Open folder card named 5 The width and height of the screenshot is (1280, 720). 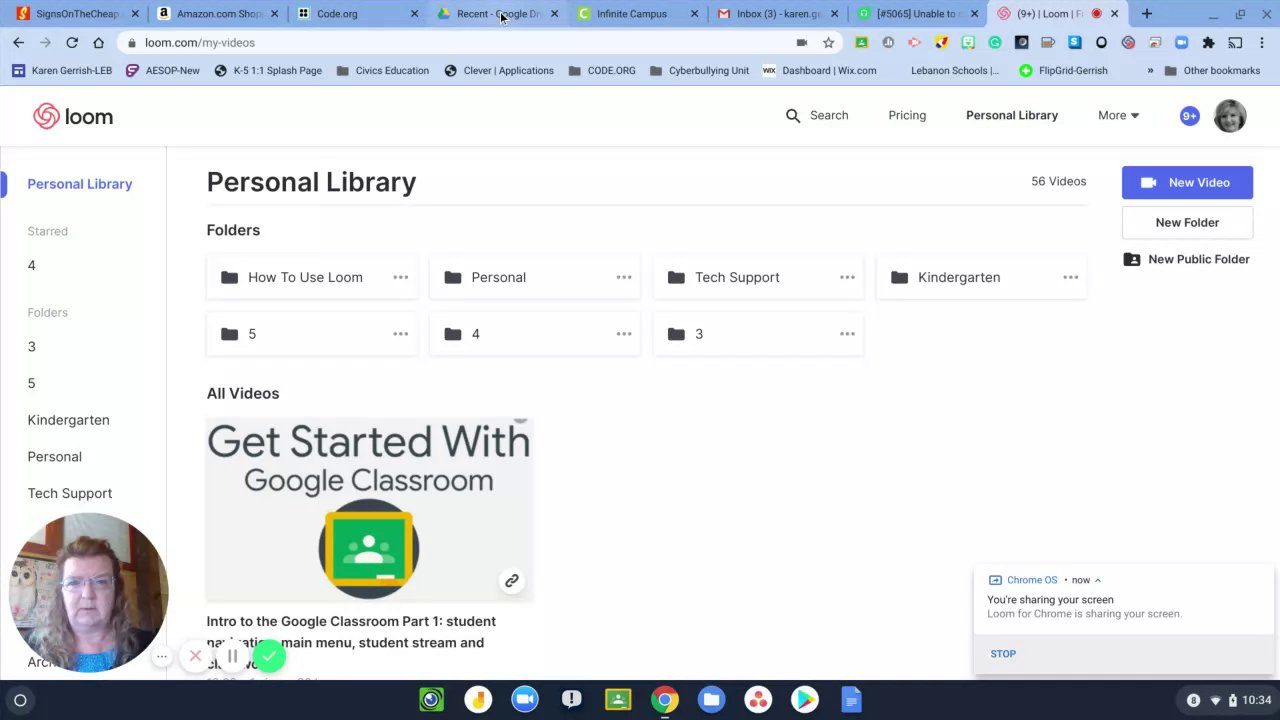pos(312,334)
